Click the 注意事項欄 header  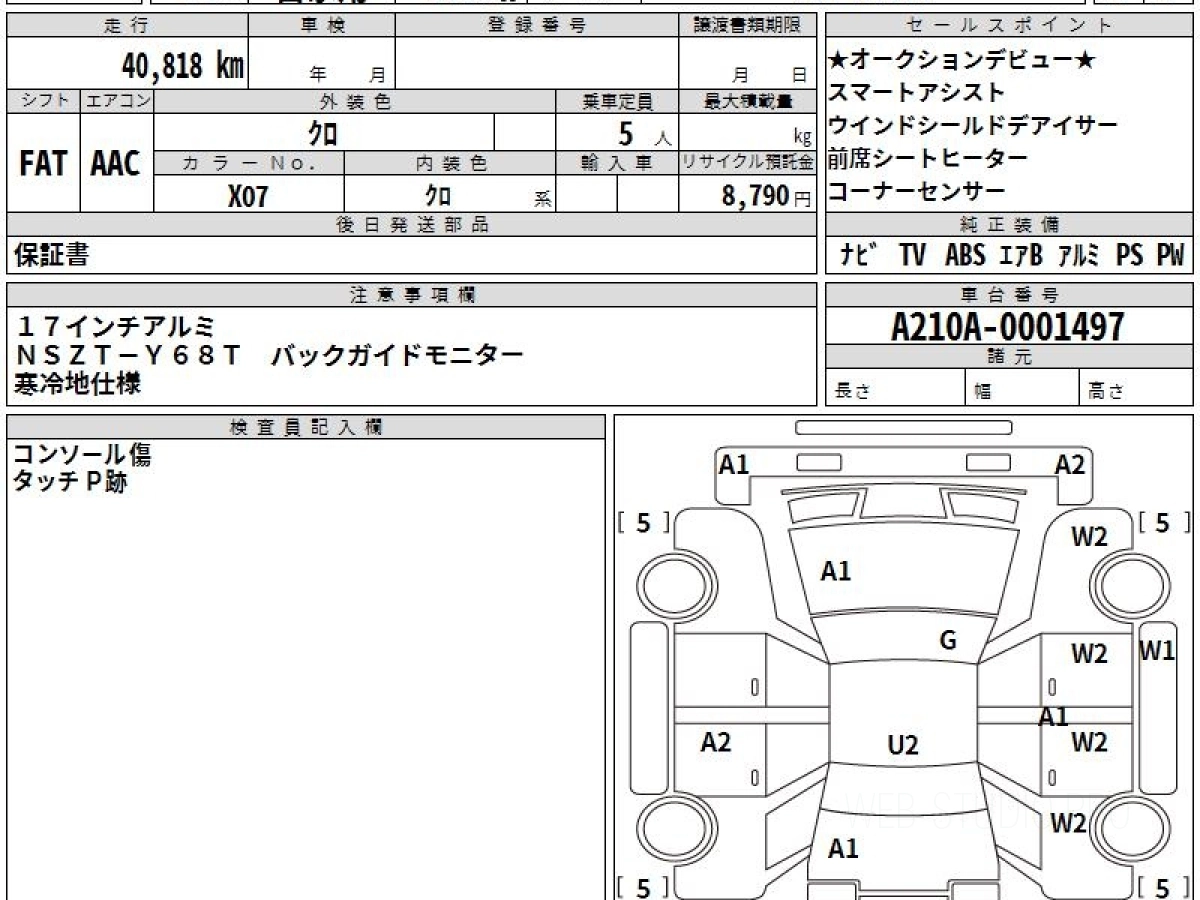coord(412,295)
